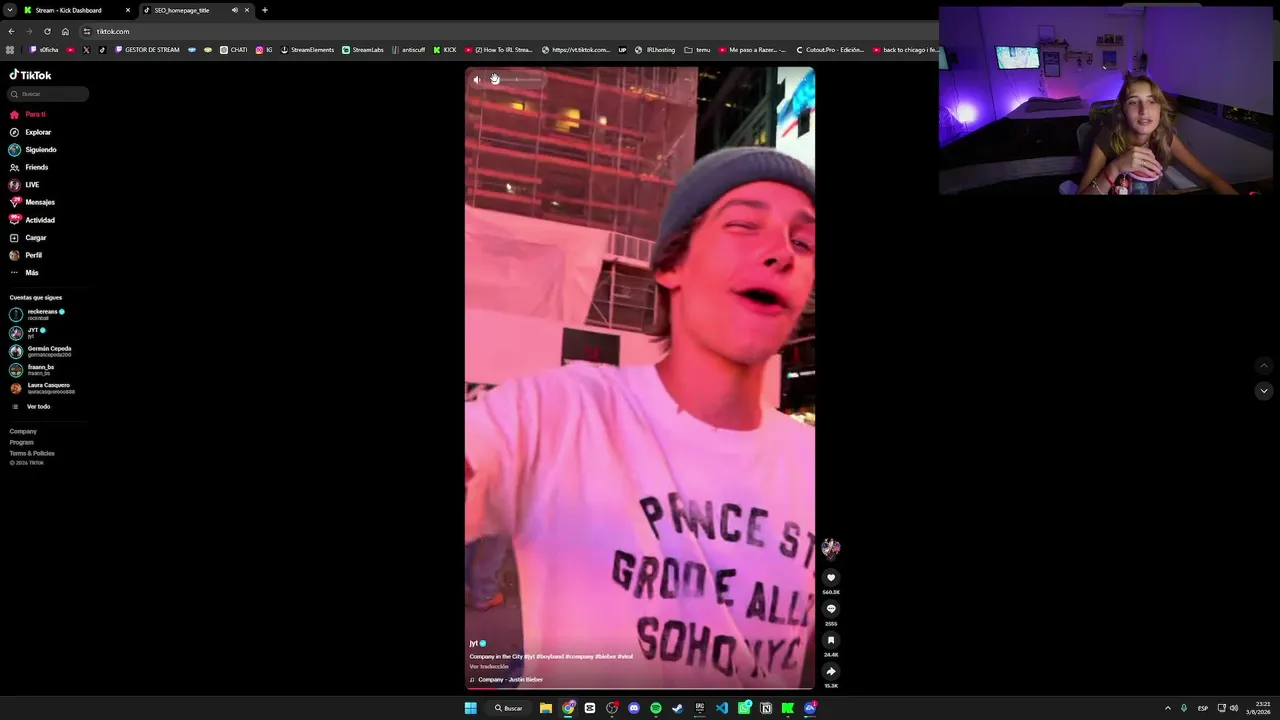Viewport: 1280px width, 720px height.
Task: Go to the next video with down arrow
Action: coord(1264,391)
